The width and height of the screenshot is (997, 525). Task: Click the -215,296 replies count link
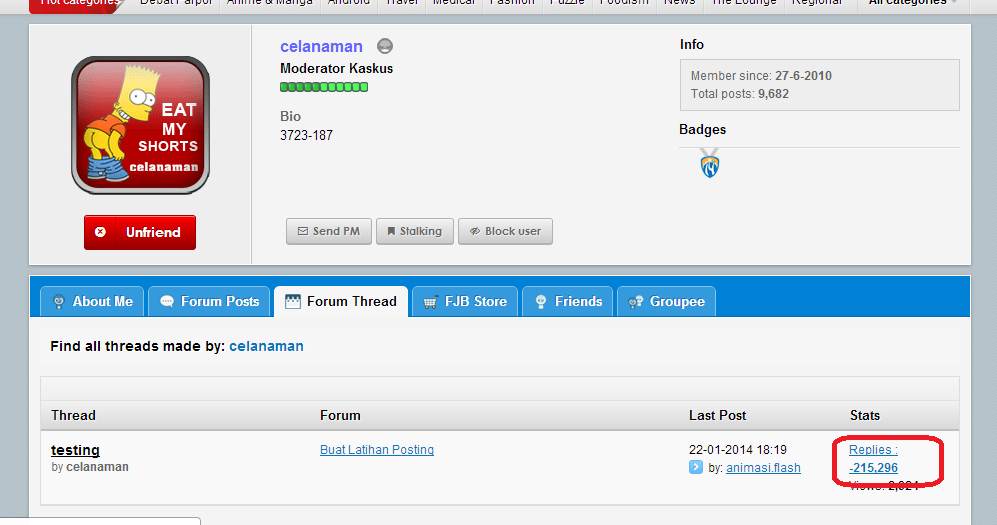pos(873,468)
